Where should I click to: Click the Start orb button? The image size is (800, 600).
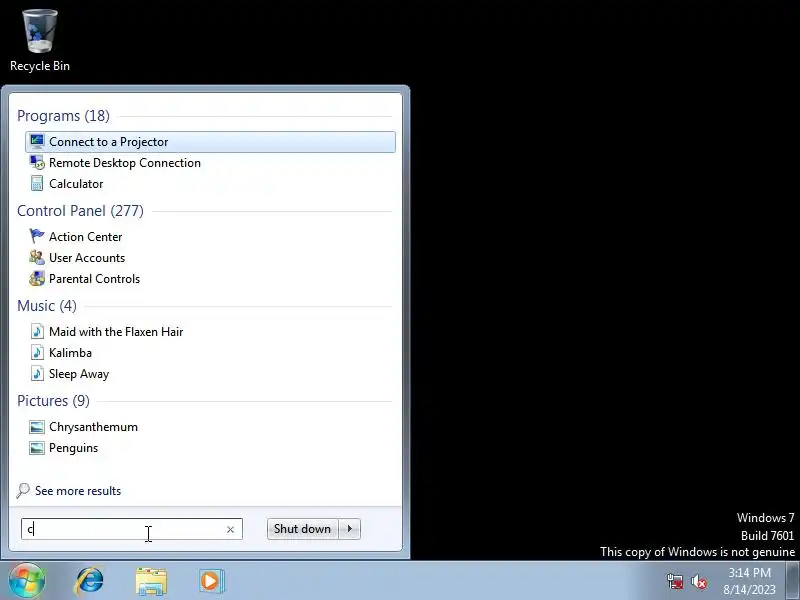point(27,580)
